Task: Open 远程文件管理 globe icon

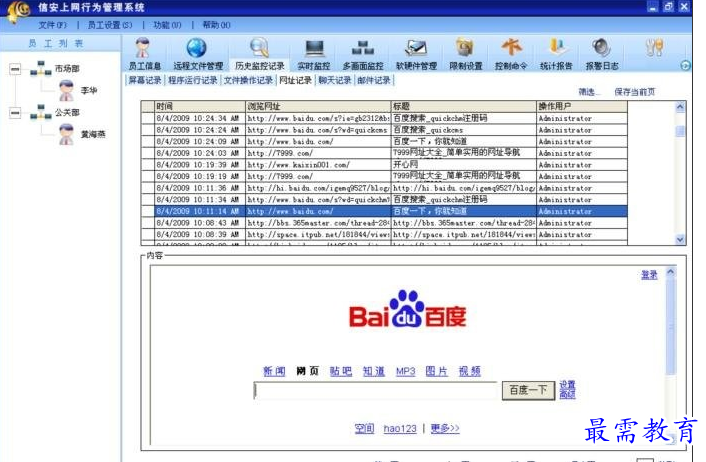Action: 198,54
